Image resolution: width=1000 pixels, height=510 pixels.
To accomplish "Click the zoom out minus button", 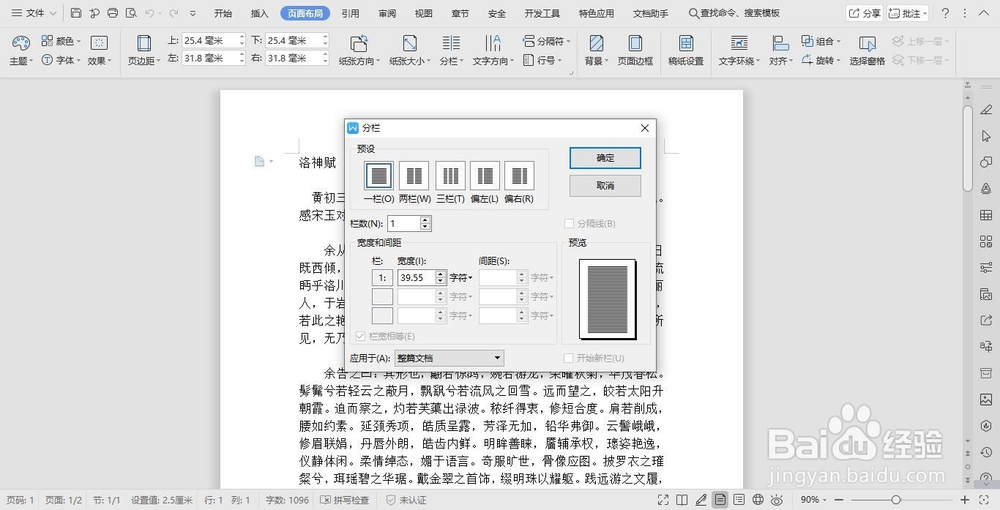I will pyautogui.click(x=839, y=500).
